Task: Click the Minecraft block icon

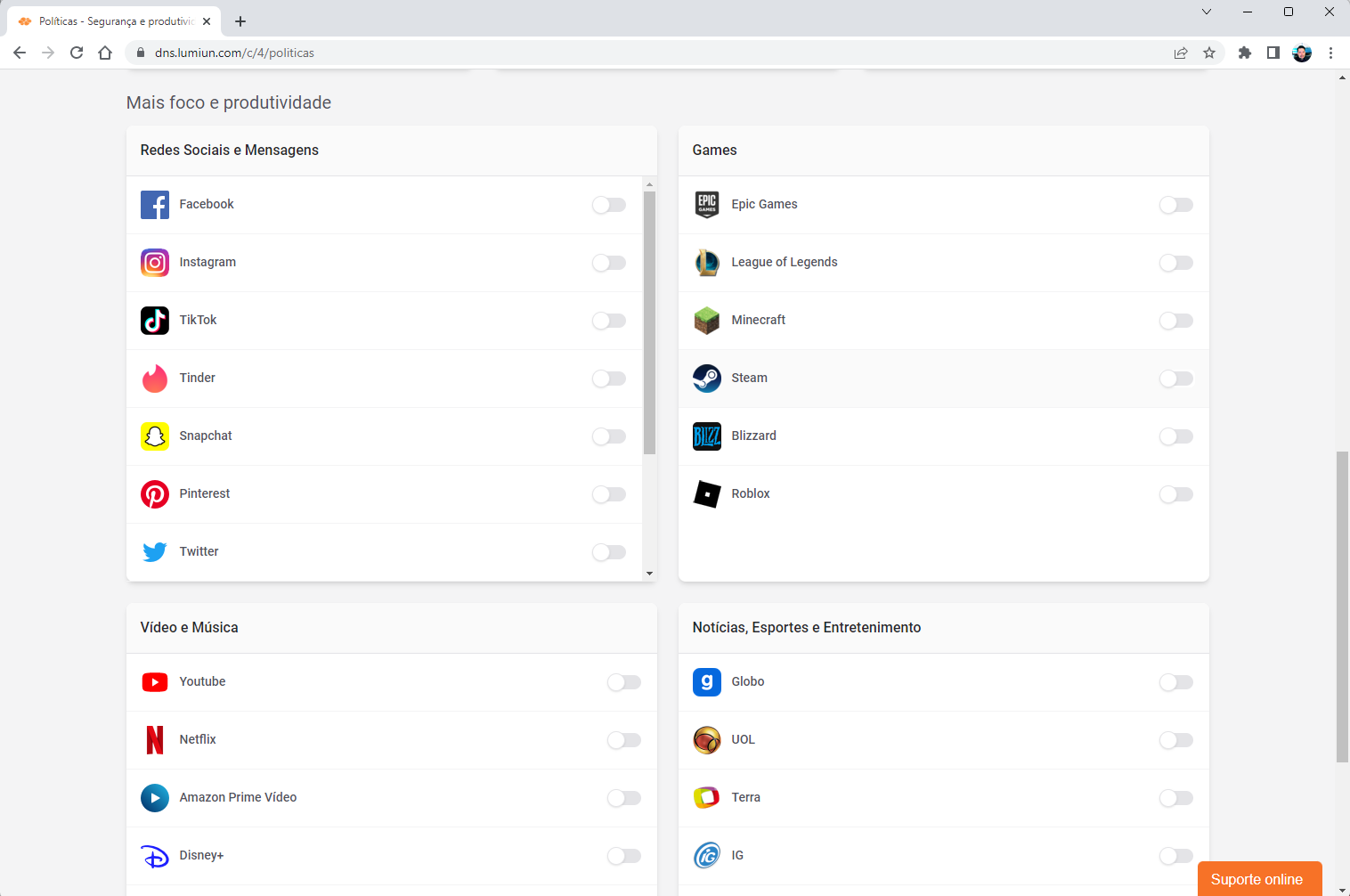Action: pyautogui.click(x=707, y=321)
